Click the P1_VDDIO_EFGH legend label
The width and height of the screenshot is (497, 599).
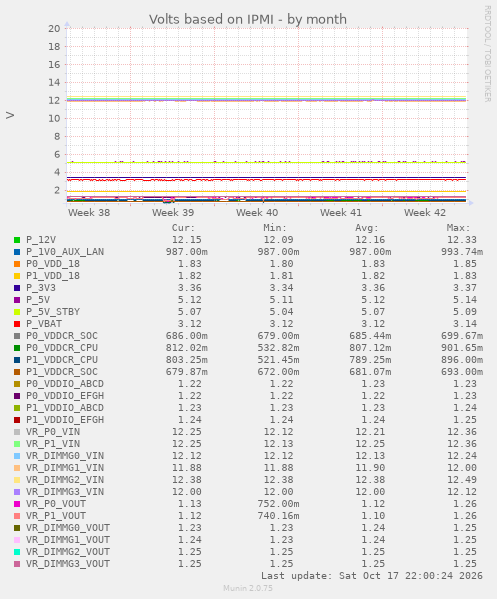tap(65, 420)
